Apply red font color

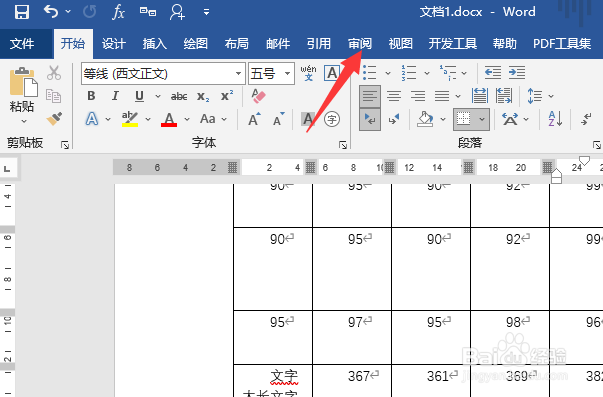pos(169,119)
